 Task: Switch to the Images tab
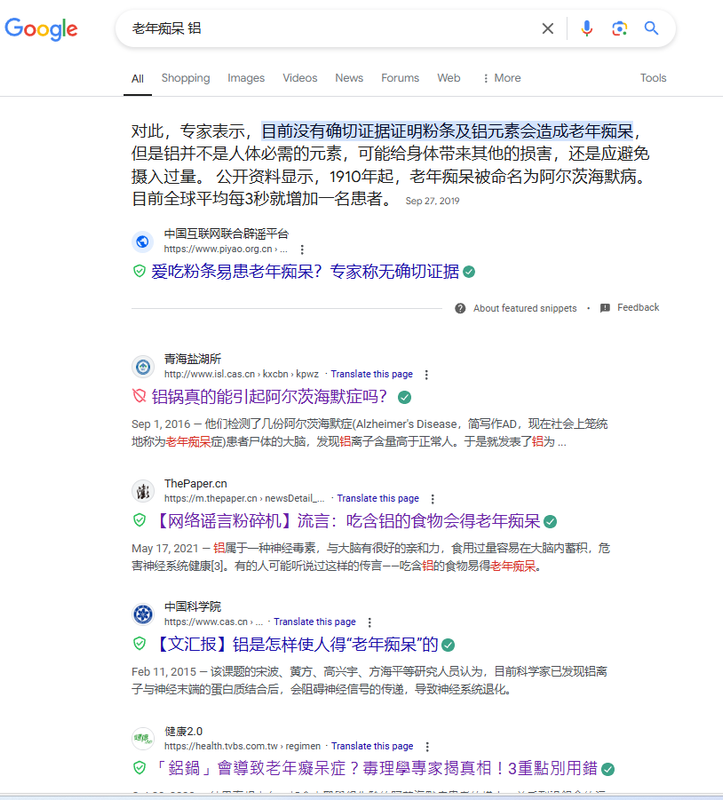(246, 78)
